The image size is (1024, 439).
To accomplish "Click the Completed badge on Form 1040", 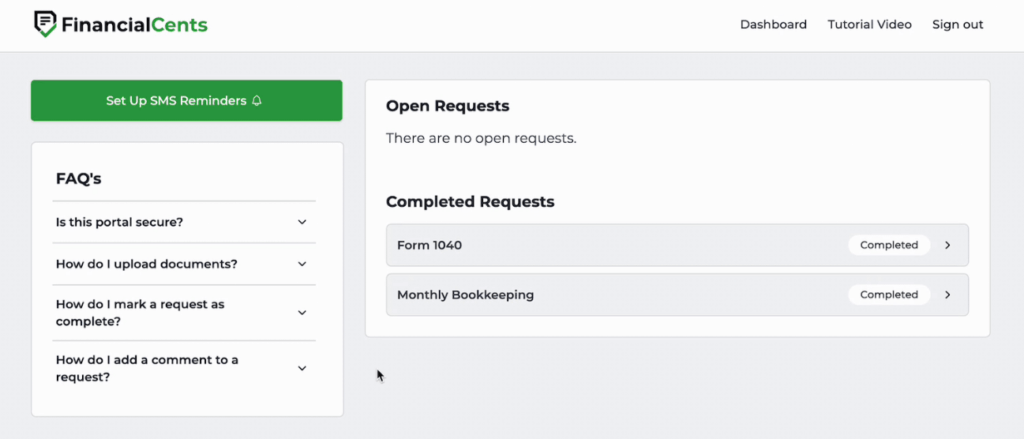I will coord(888,245).
